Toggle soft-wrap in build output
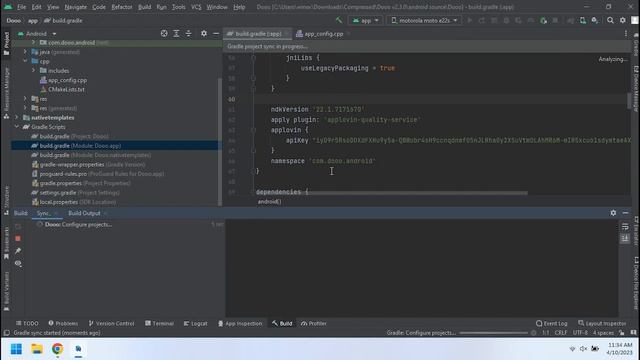The height and width of the screenshot is (360, 640). 625,227
